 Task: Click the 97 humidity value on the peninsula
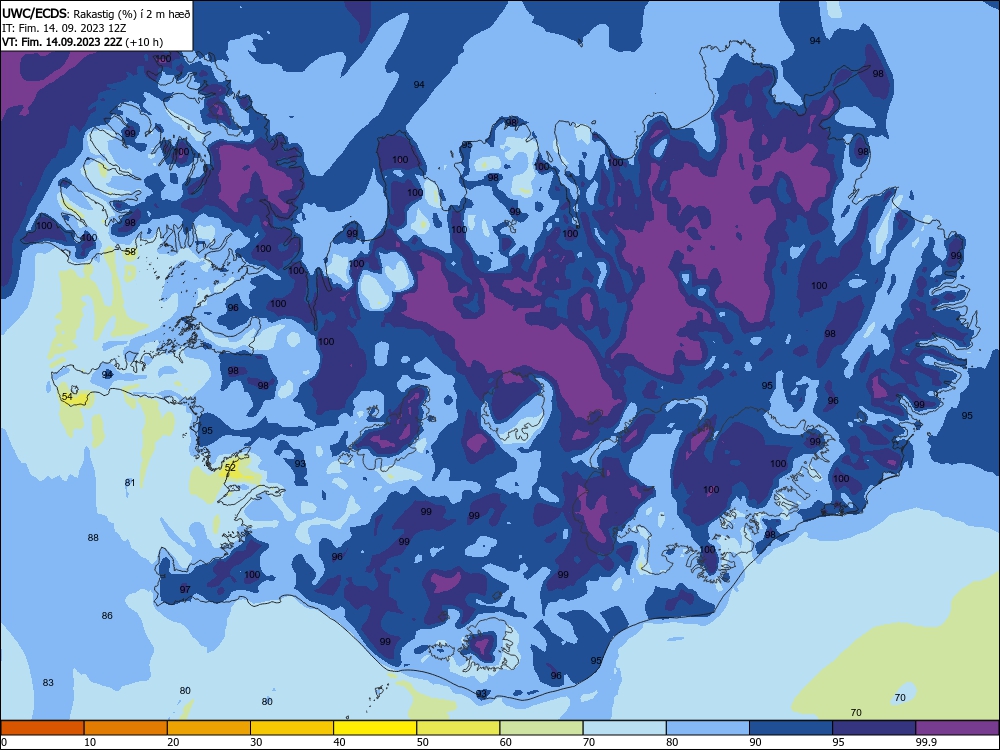pos(185,589)
